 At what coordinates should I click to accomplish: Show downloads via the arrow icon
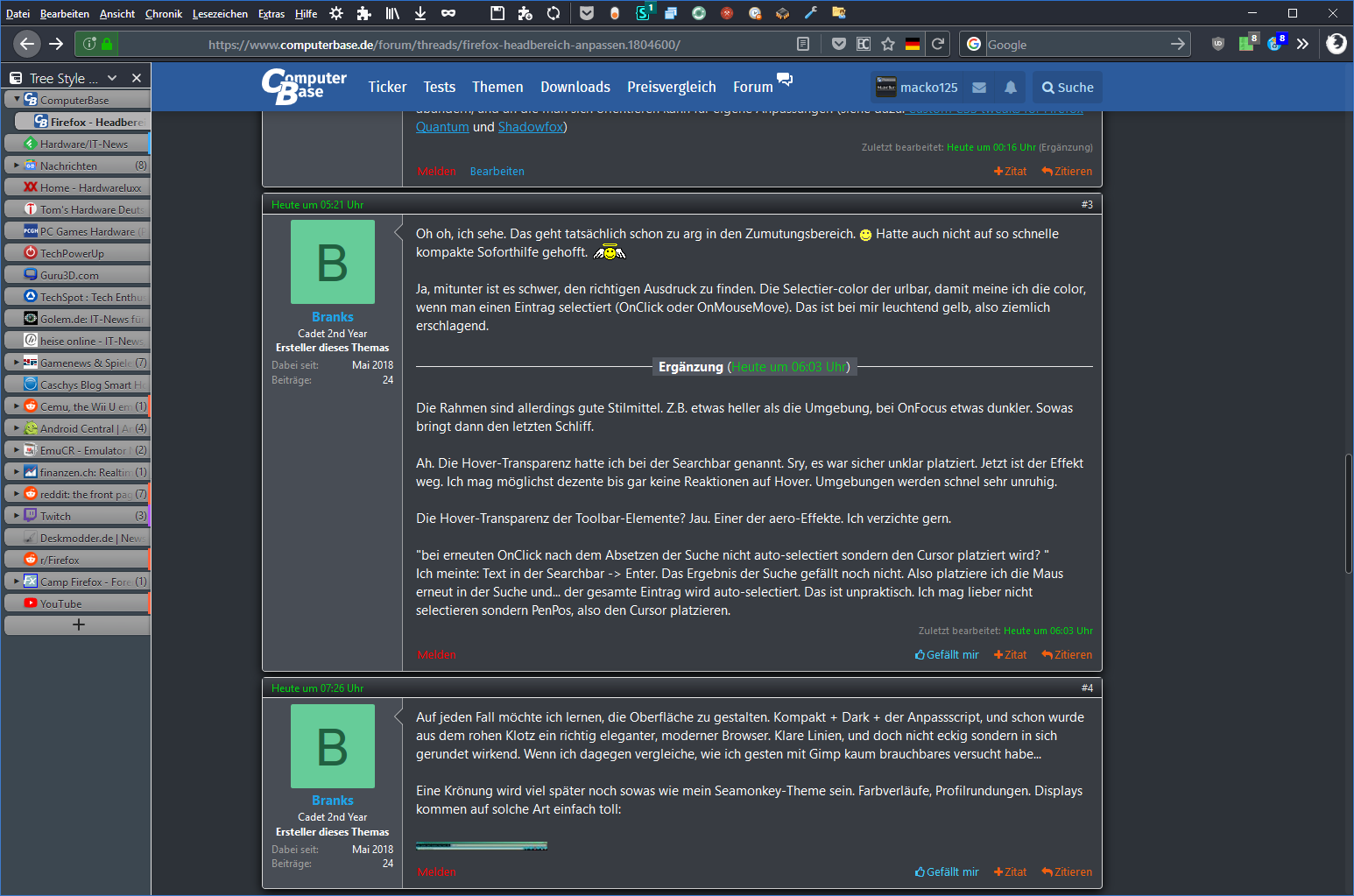(x=420, y=13)
